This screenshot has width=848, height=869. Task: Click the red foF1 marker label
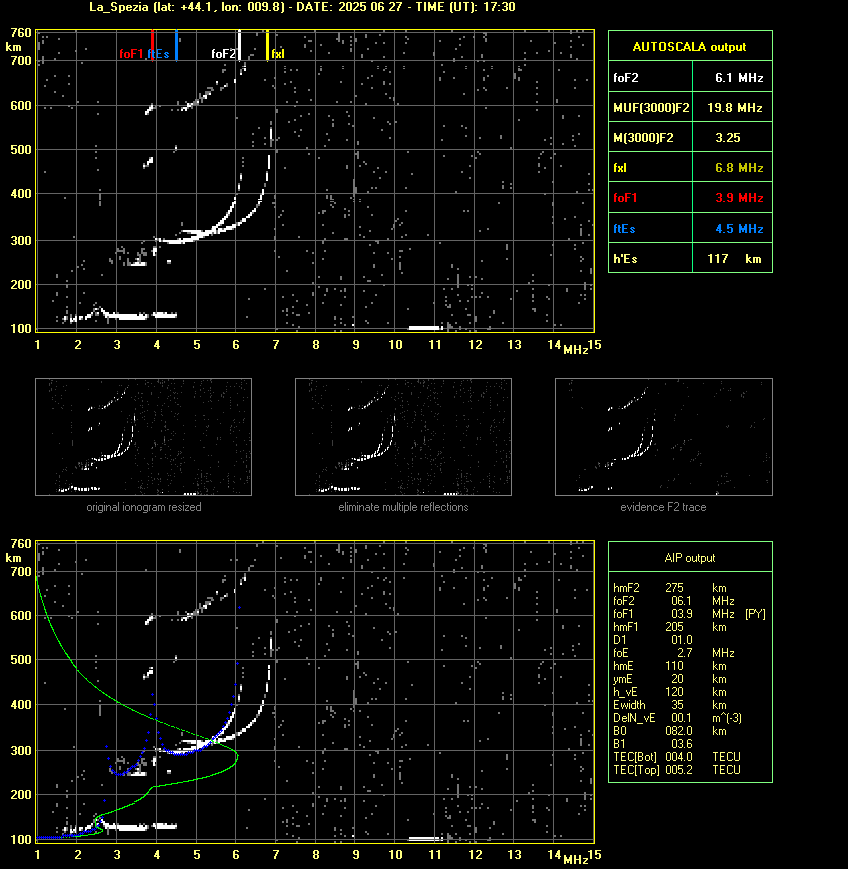[x=131, y=54]
